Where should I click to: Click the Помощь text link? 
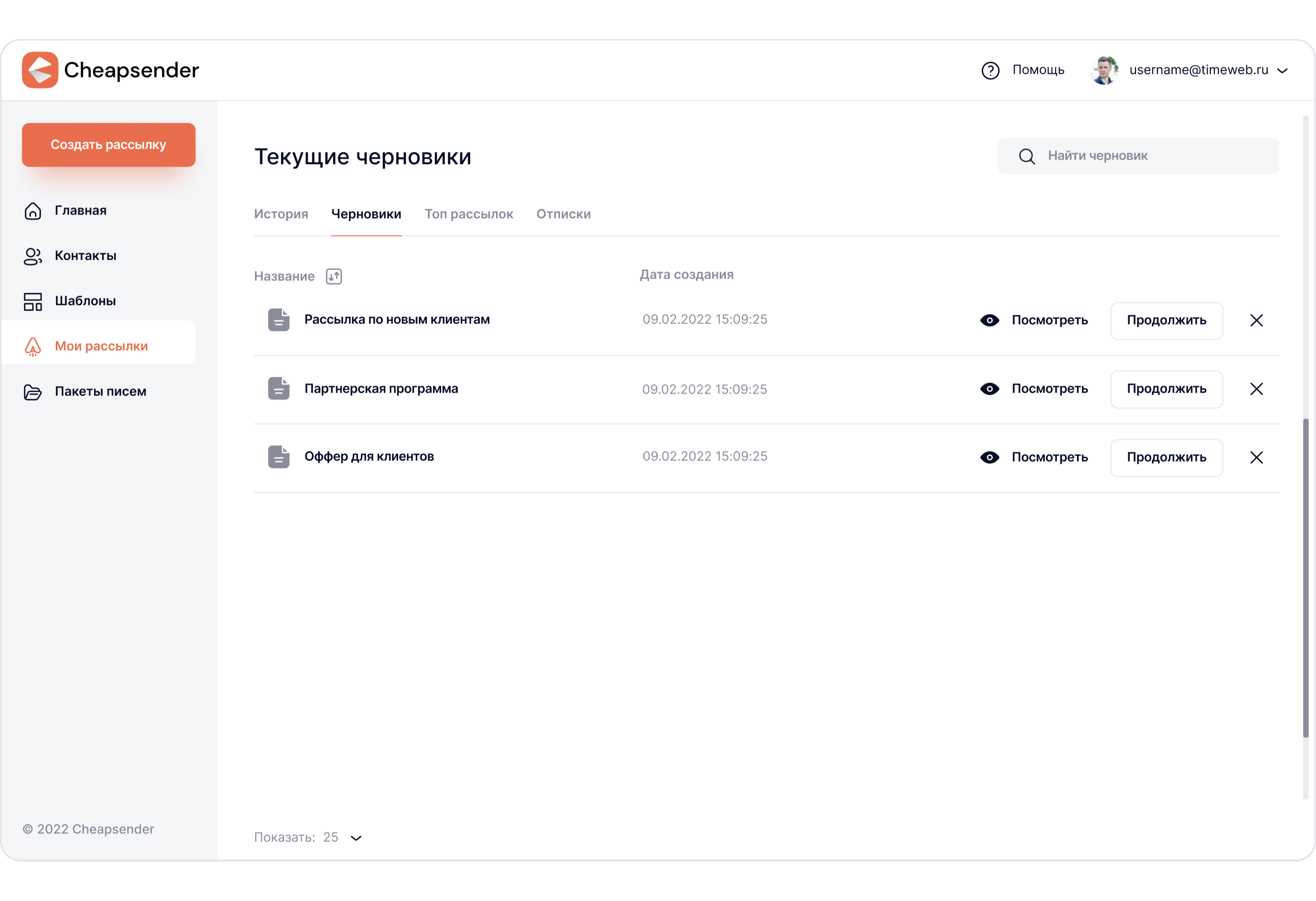pyautogui.click(x=1039, y=70)
